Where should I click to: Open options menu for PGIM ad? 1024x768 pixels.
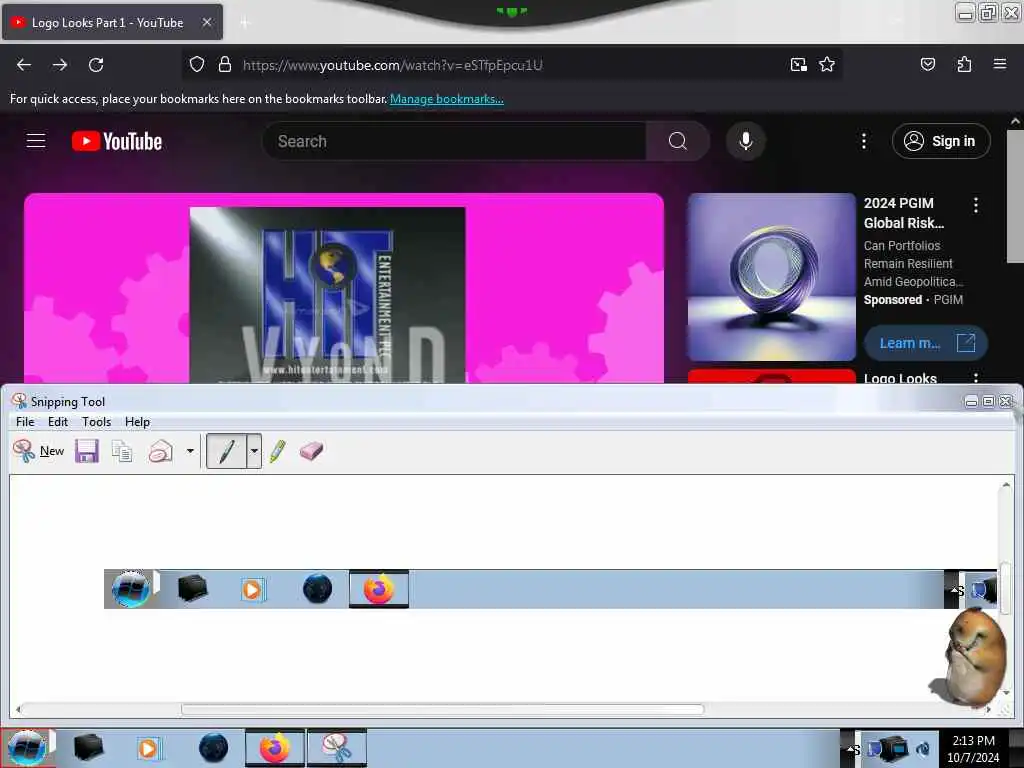pyautogui.click(x=976, y=205)
